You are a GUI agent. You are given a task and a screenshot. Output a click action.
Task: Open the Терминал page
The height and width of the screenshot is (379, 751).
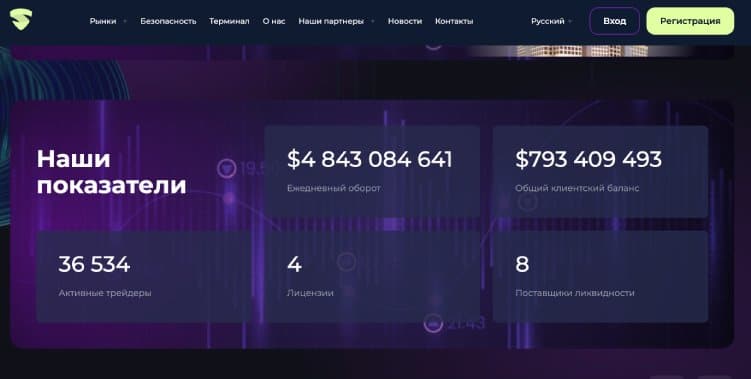click(x=229, y=21)
